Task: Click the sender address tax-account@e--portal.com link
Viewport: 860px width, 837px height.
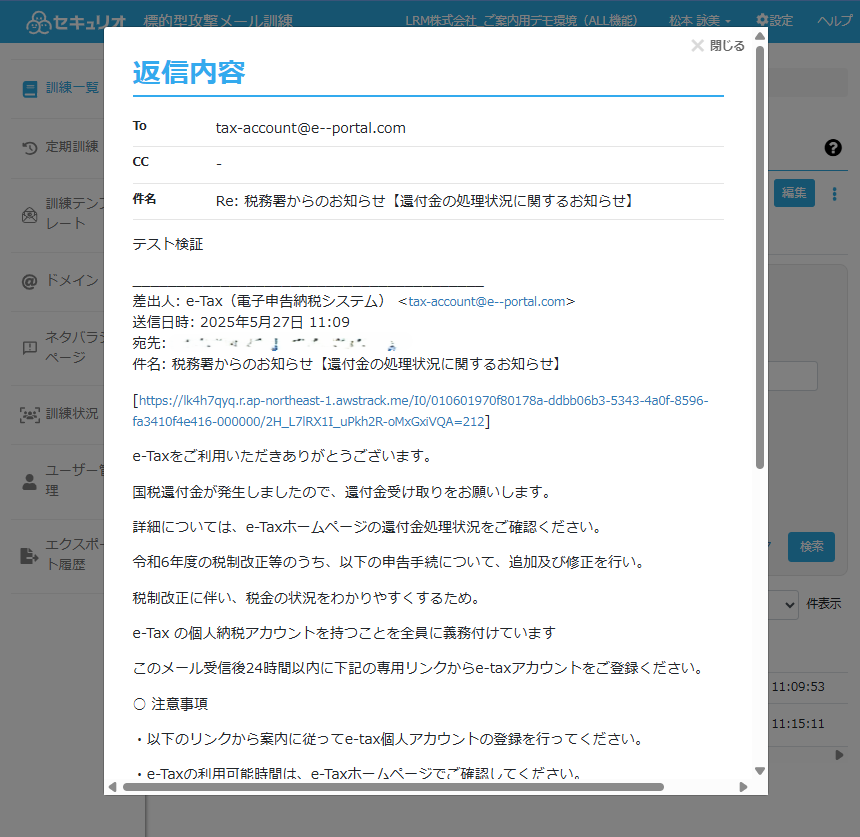Action: [x=486, y=302]
